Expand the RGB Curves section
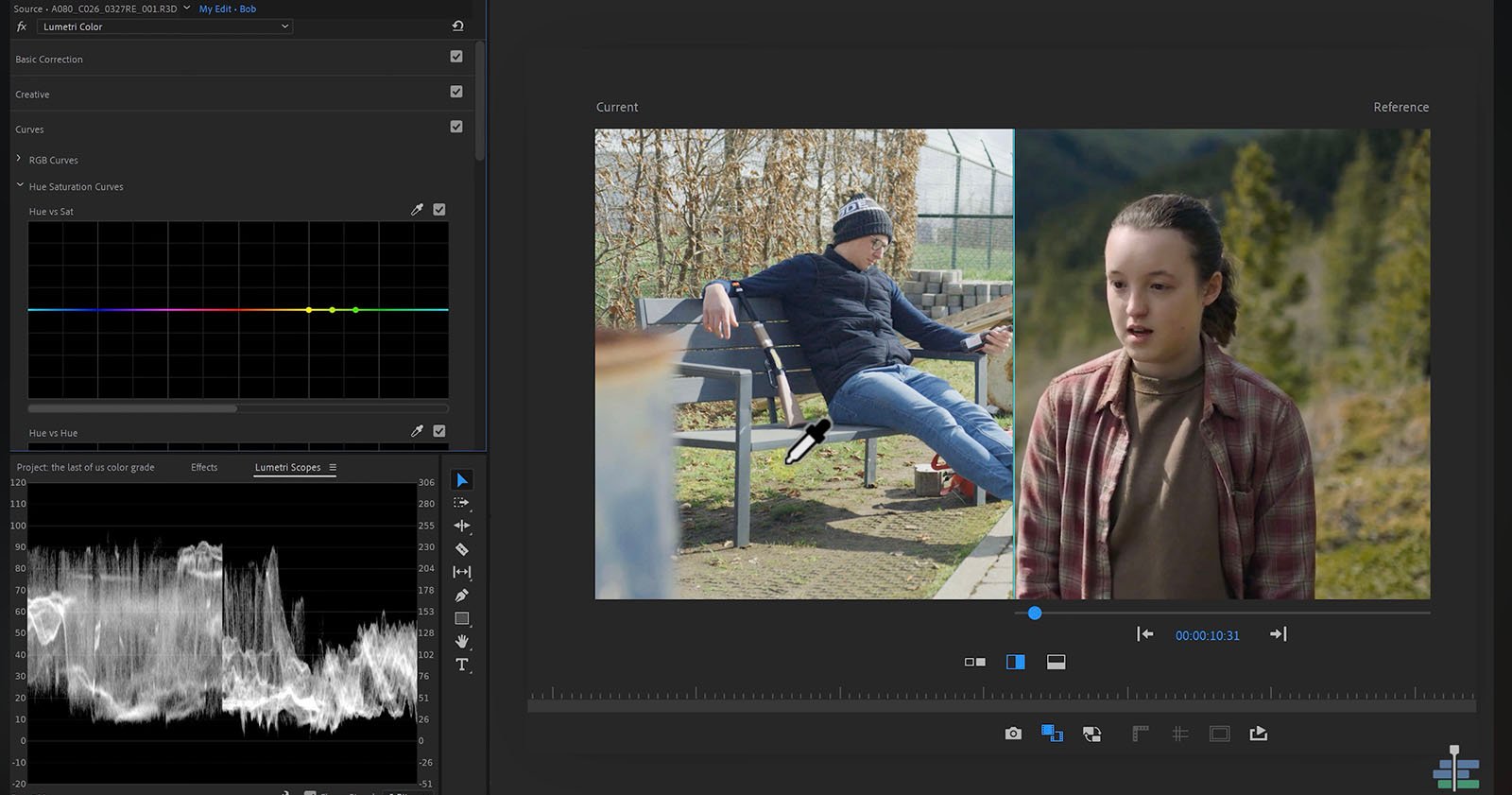The width and height of the screenshot is (1512, 795). pos(19,159)
